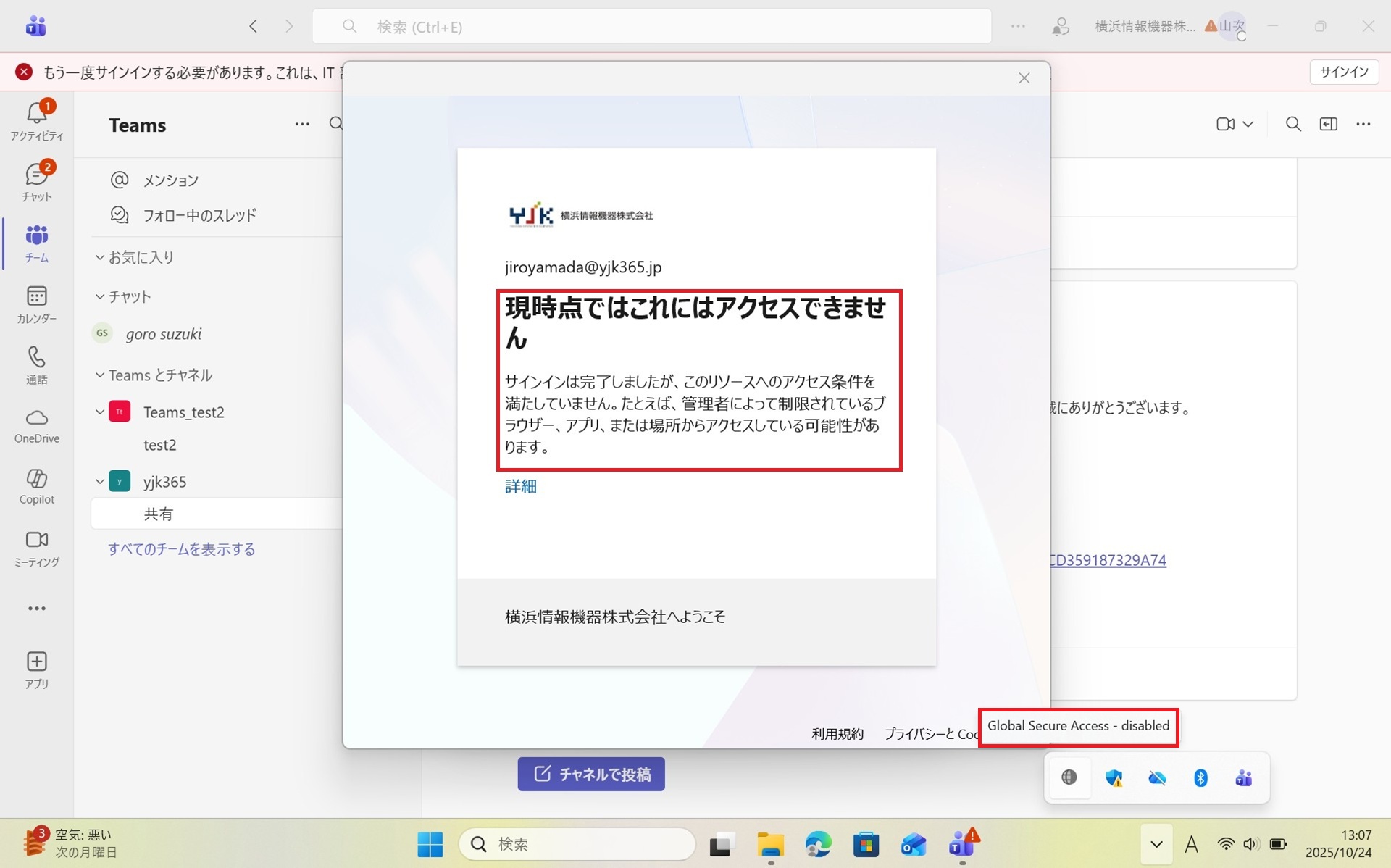
Task: Close the sign-in error dialog
Action: [x=1024, y=78]
